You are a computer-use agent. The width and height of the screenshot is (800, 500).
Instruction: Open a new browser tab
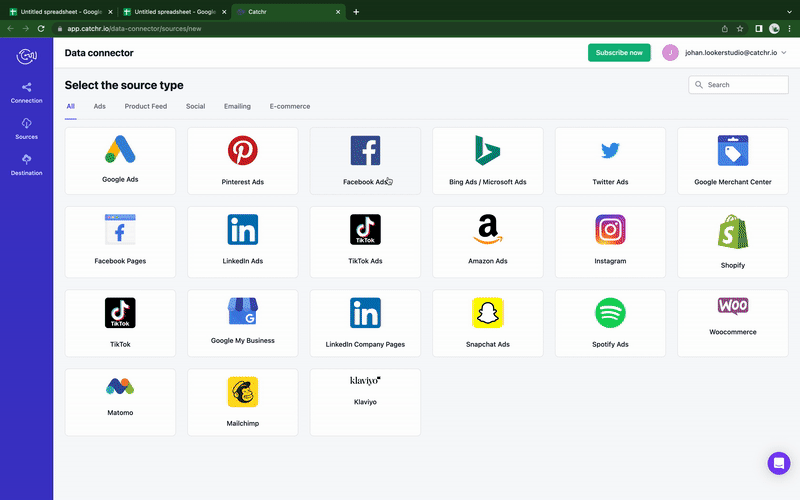pyautogui.click(x=356, y=12)
